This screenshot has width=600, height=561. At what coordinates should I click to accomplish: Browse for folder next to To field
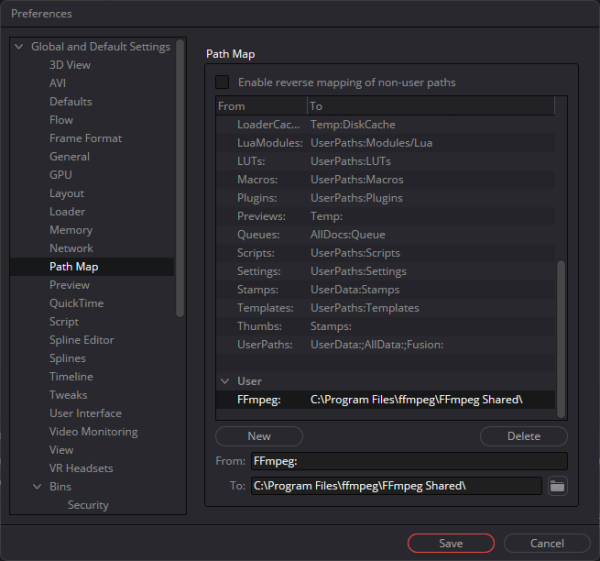[558, 486]
